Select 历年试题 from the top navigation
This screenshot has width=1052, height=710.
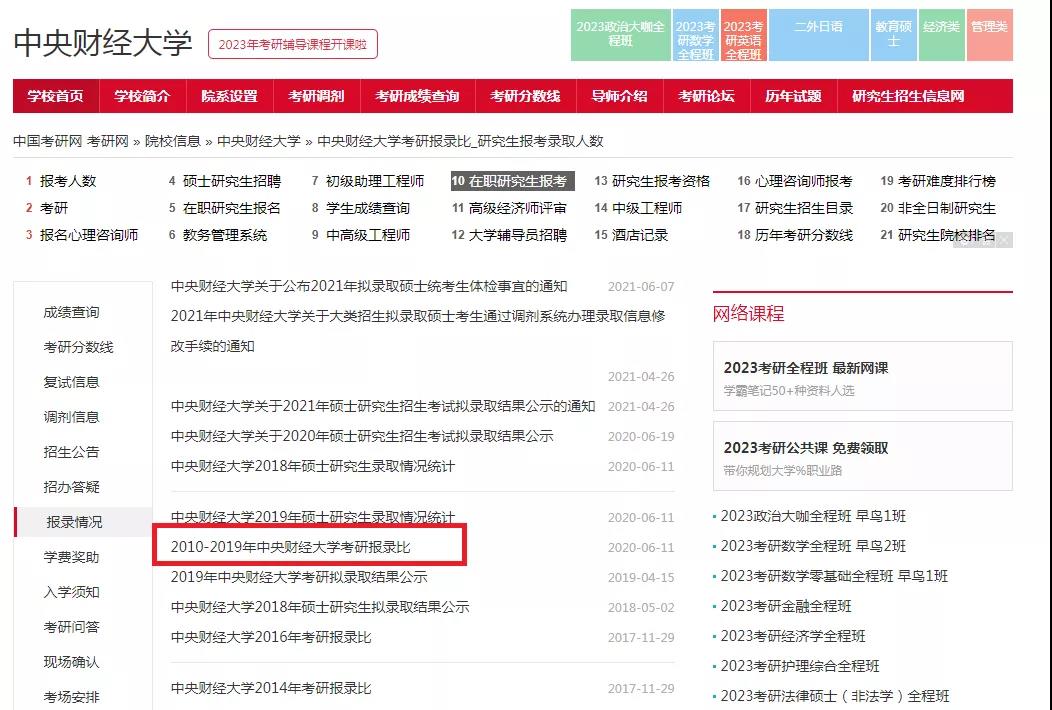(792, 96)
